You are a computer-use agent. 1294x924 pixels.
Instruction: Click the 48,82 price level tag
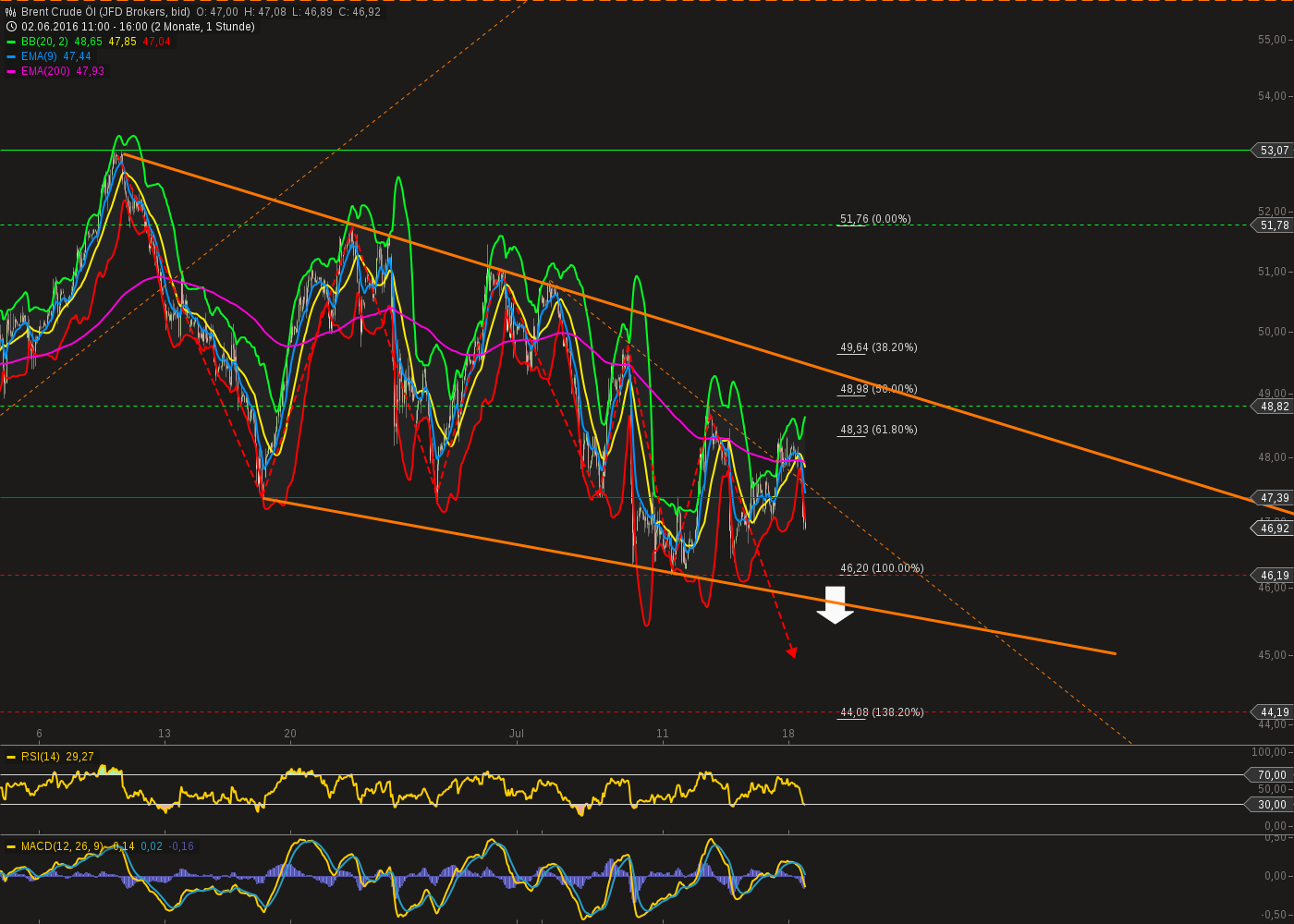point(1272,407)
